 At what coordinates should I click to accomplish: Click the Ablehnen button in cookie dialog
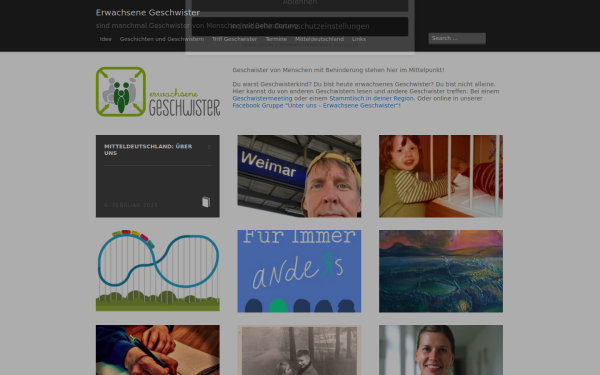point(300,4)
